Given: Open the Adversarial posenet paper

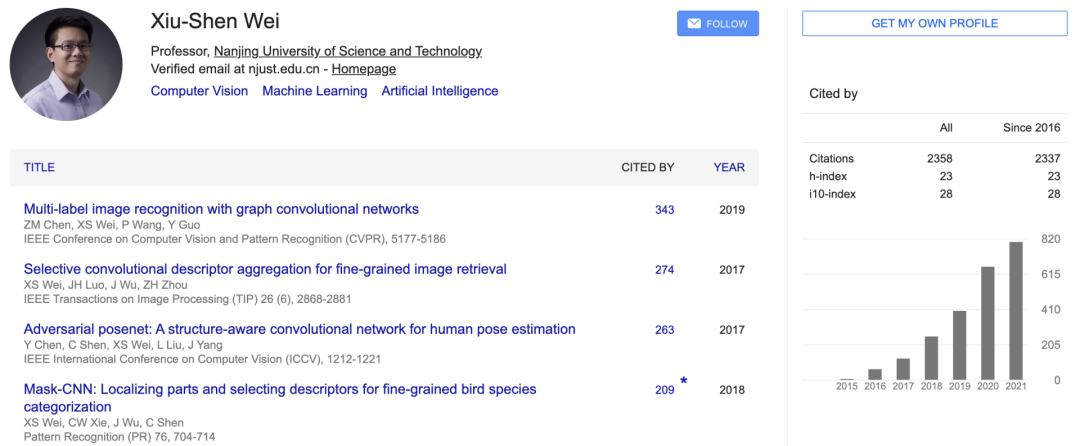Looking at the screenshot, I should [x=299, y=329].
